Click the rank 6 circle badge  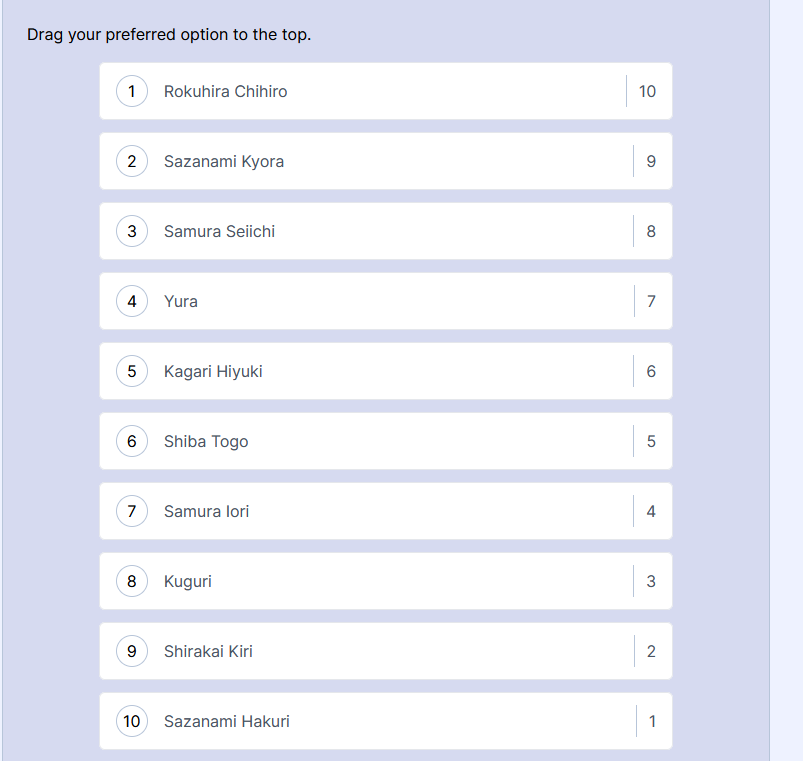(132, 441)
